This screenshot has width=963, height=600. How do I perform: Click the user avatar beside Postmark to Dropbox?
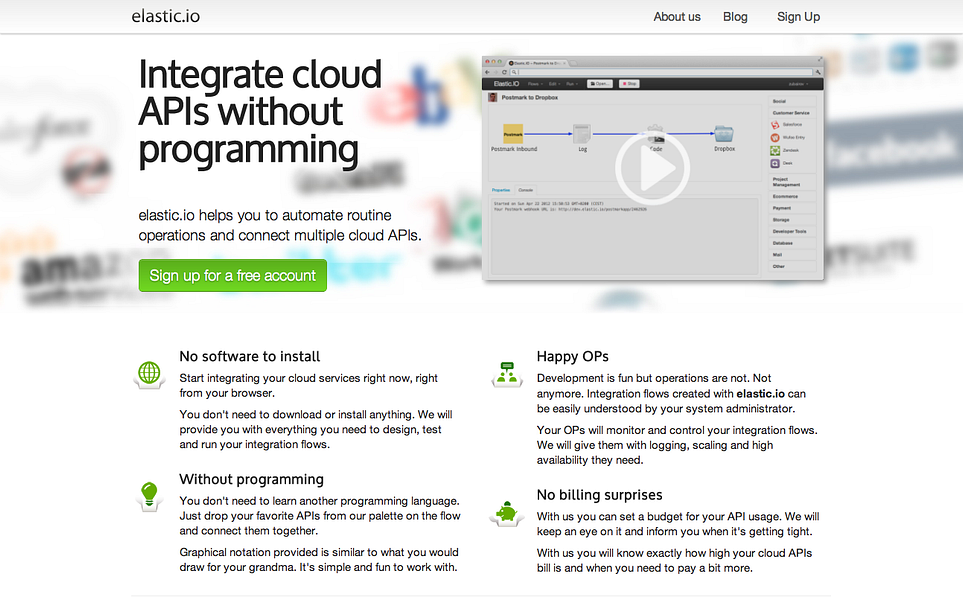pos(493,97)
